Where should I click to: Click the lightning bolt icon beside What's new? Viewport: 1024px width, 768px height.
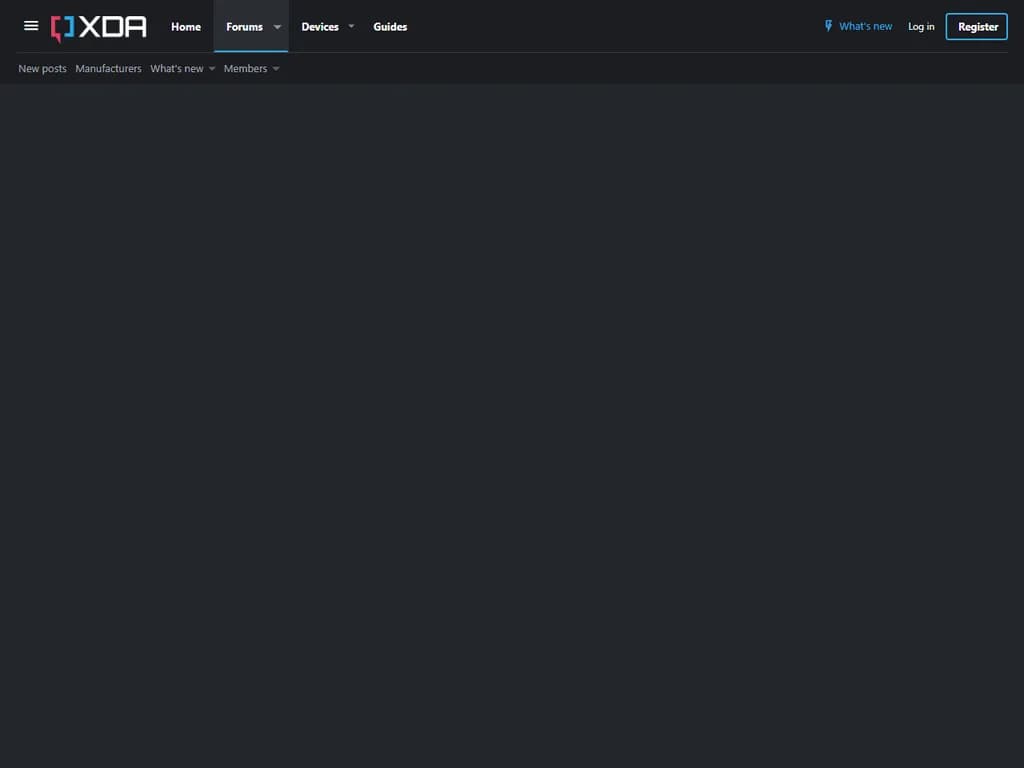tap(828, 26)
